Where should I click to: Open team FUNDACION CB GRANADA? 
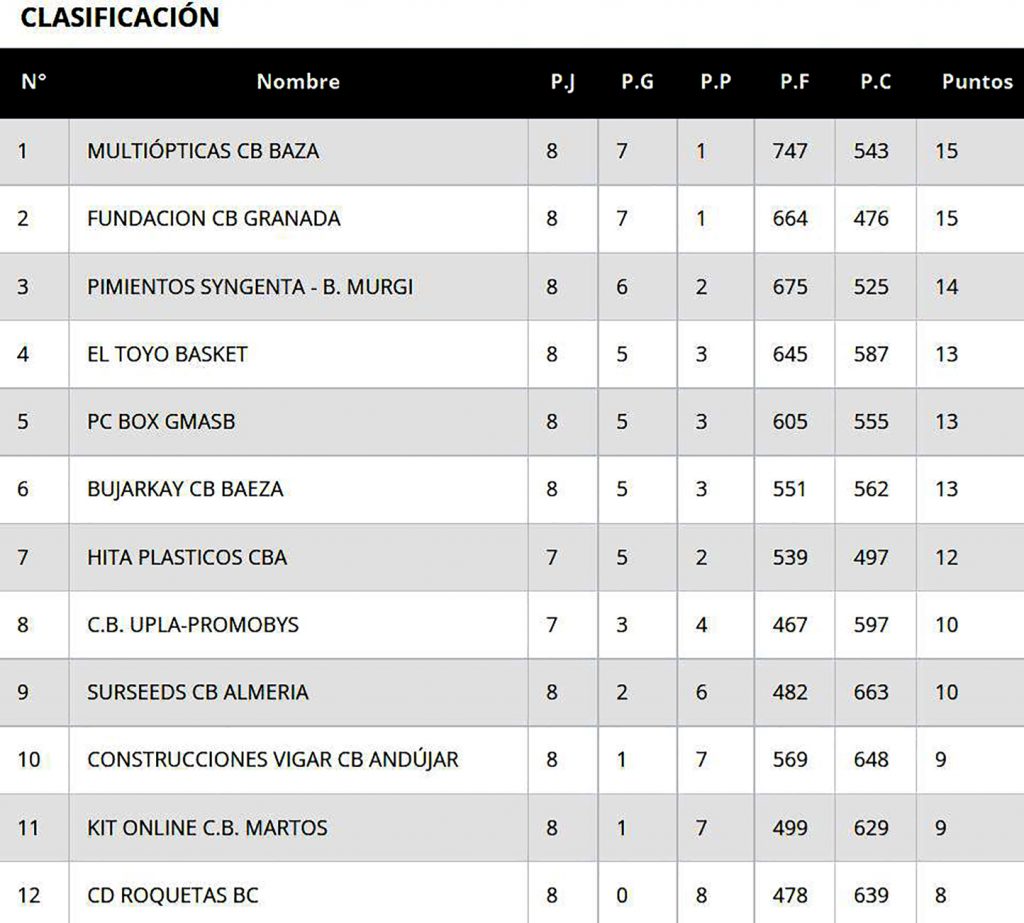point(214,218)
